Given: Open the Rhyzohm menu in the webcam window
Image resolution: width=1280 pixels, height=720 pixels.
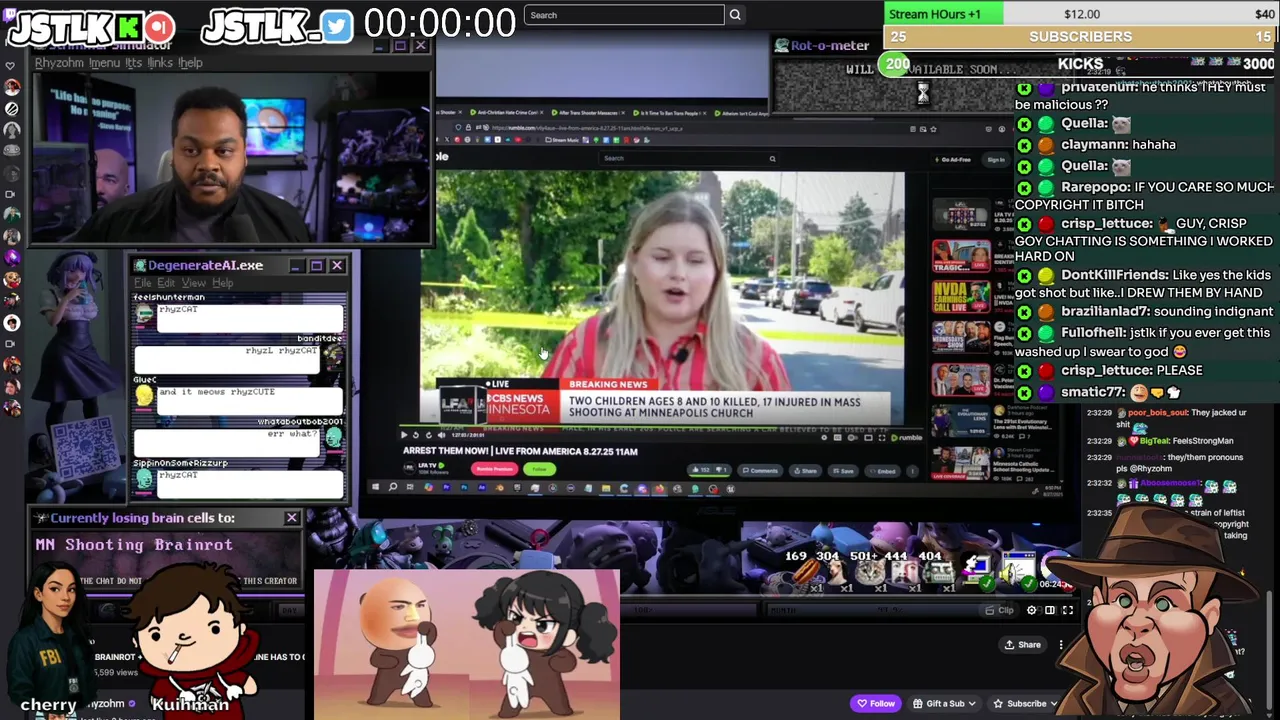Looking at the screenshot, I should pyautogui.click(x=59, y=63).
